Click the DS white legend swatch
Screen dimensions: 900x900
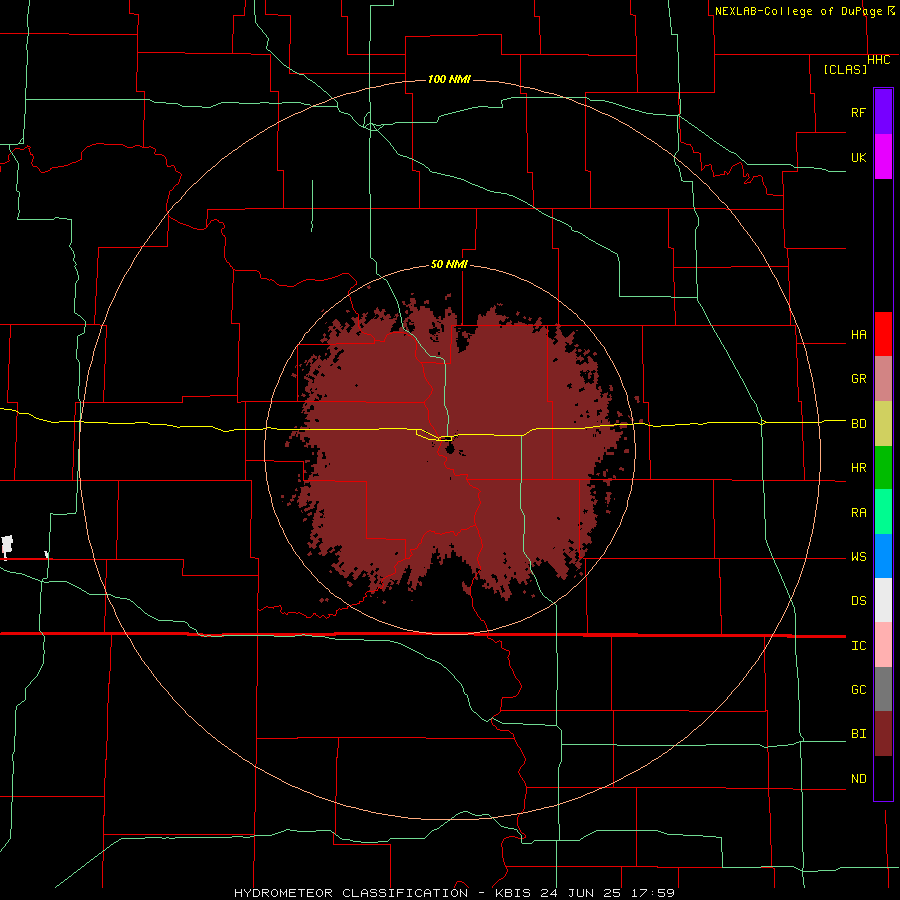[x=883, y=600]
